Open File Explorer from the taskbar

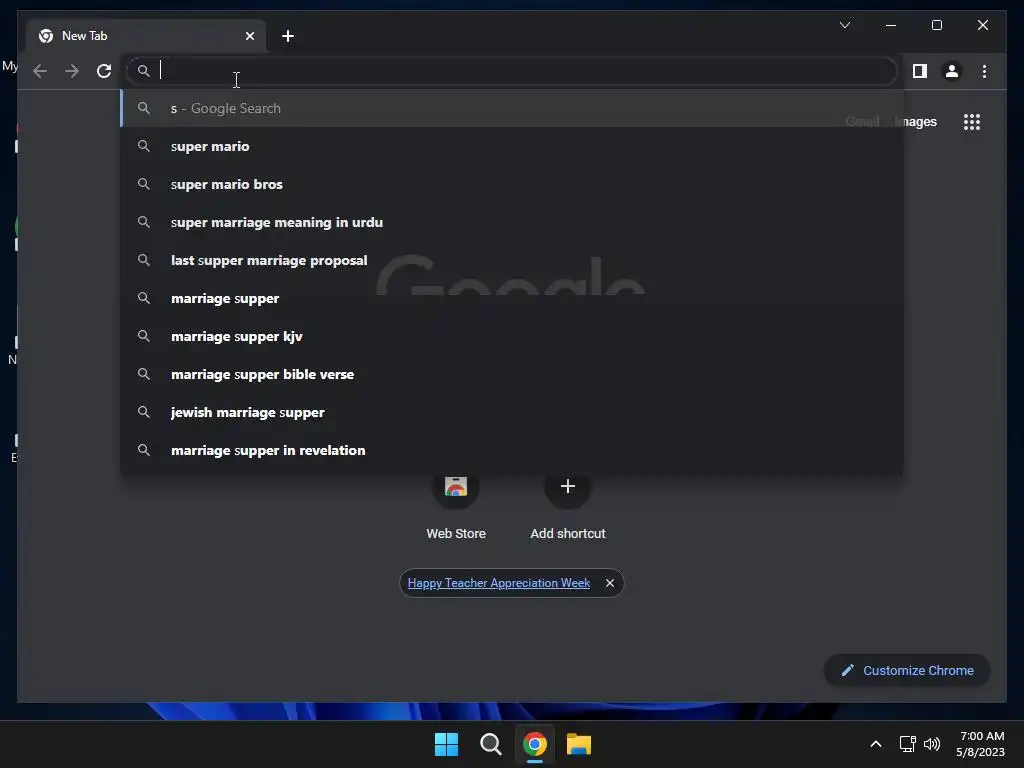pyautogui.click(x=579, y=744)
